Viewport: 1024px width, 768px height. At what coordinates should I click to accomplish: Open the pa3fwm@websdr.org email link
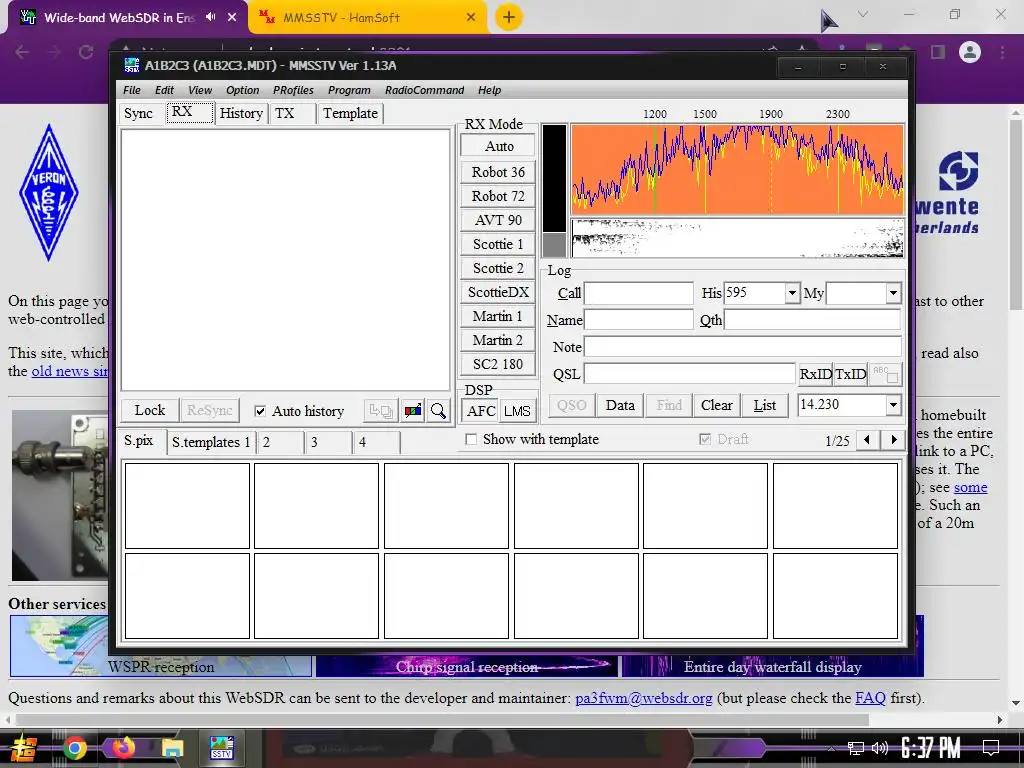tap(643, 697)
